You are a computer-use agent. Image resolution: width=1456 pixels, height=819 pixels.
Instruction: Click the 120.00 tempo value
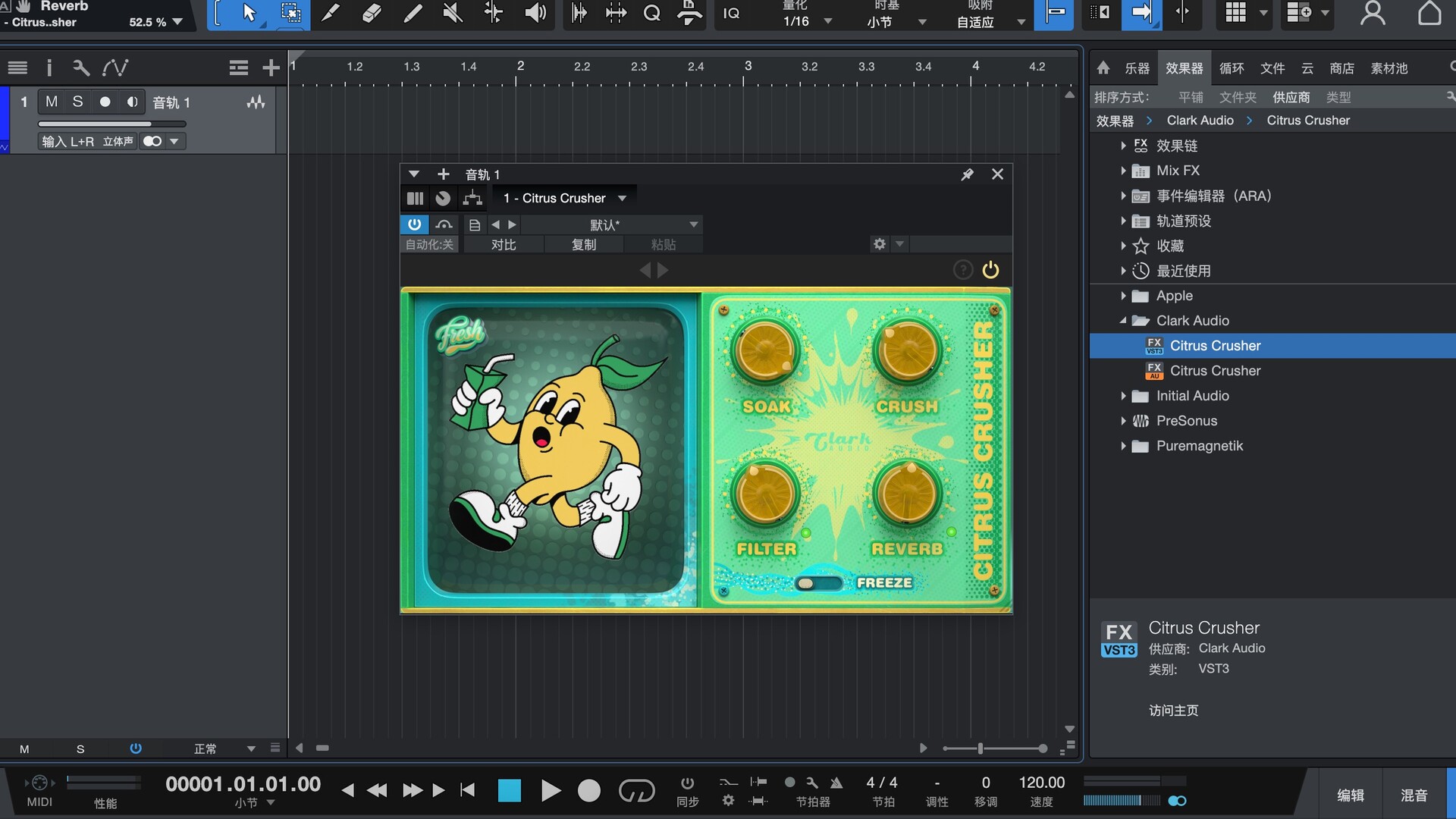[x=1041, y=783]
